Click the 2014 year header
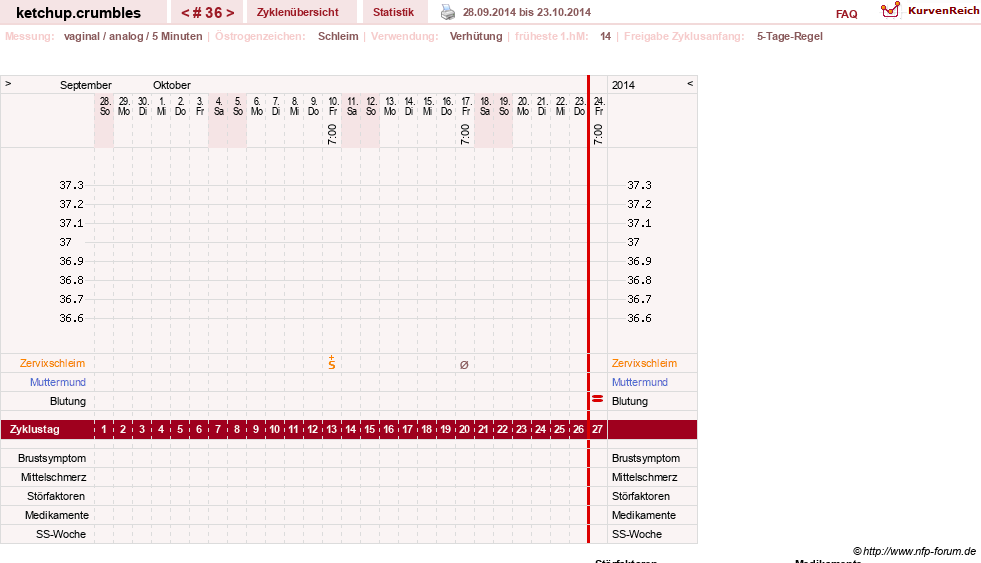981x563 pixels. click(x=623, y=85)
